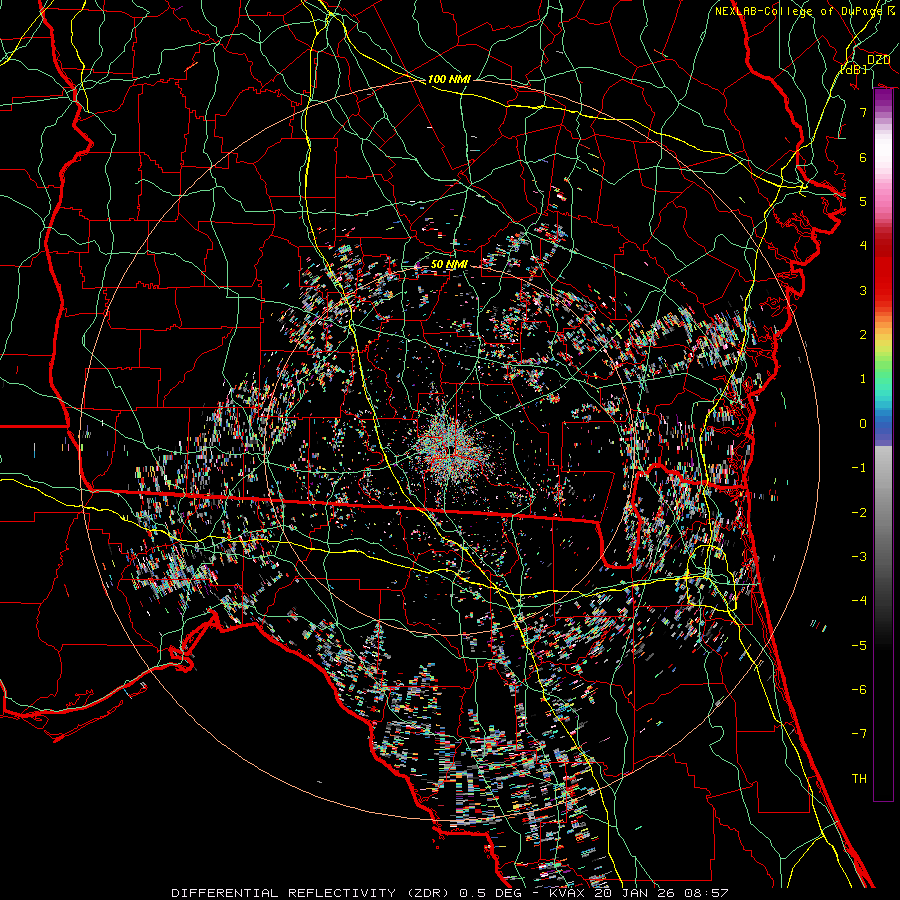900x900 pixels.
Task: Click the dense radar site center cluster
Action: 449,443
